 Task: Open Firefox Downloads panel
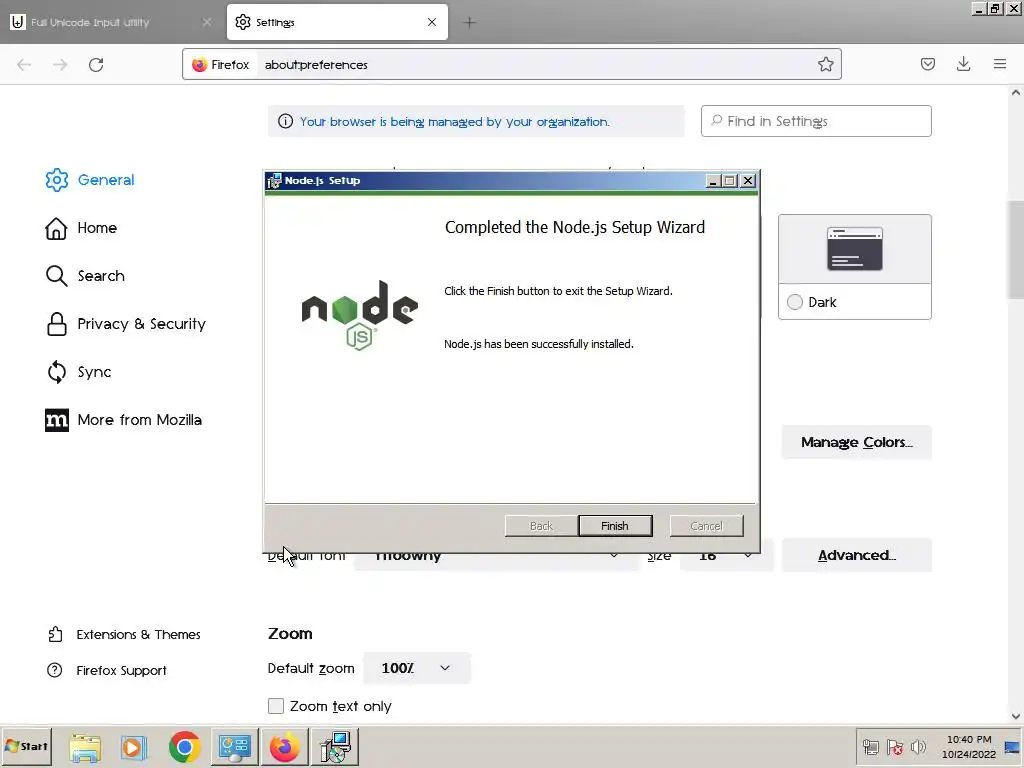click(x=963, y=64)
